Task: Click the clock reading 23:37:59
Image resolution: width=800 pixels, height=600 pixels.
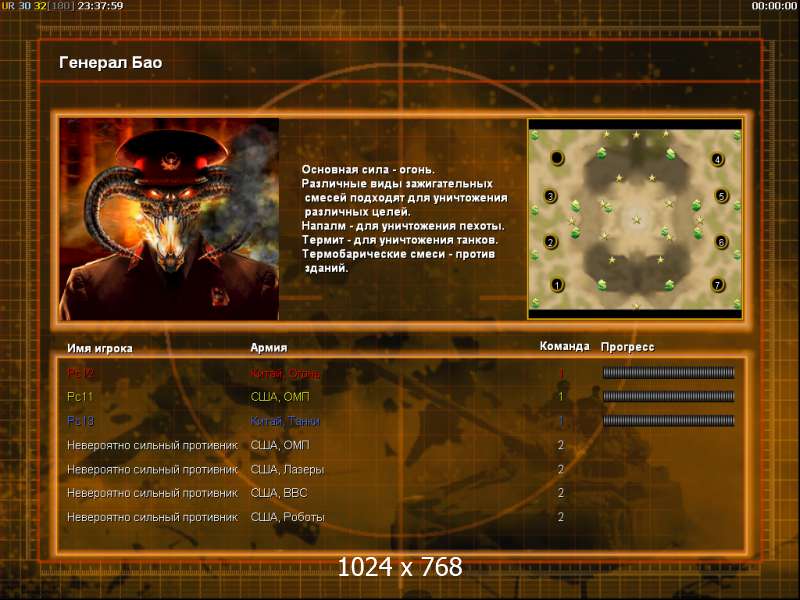Action: click(101, 6)
